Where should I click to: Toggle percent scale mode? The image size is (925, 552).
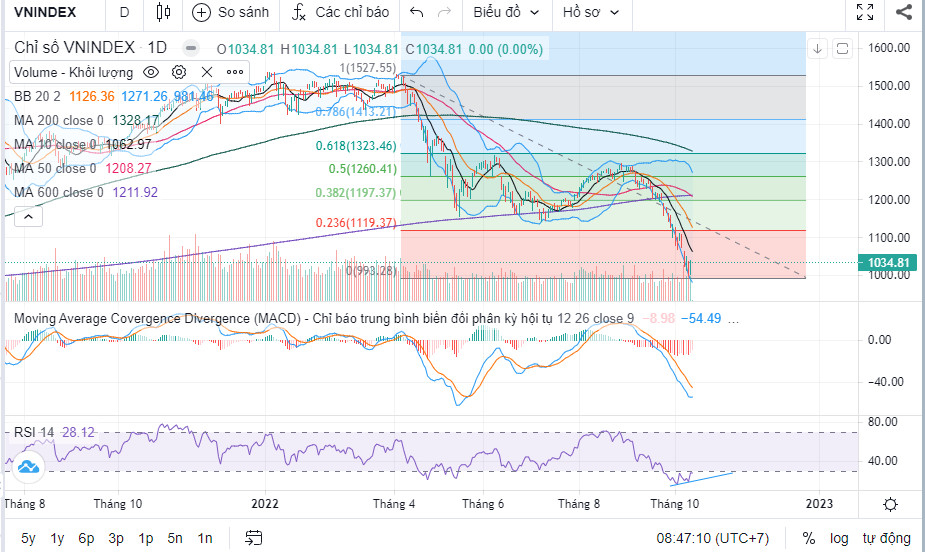coord(809,538)
